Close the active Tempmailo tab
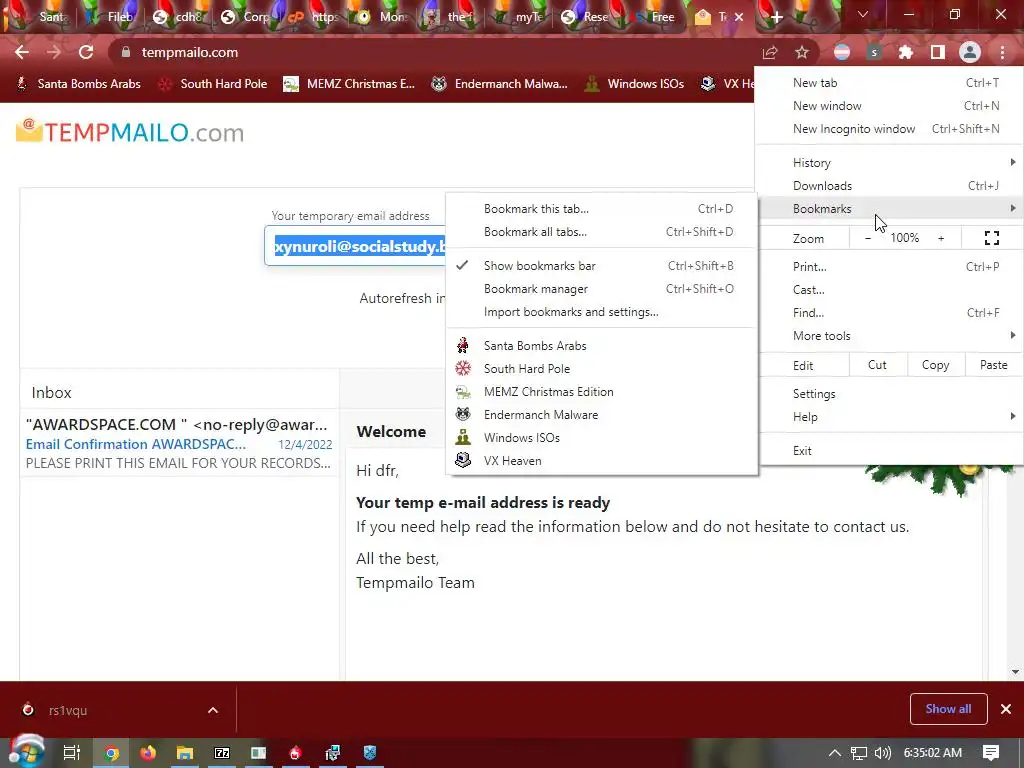 (x=739, y=17)
